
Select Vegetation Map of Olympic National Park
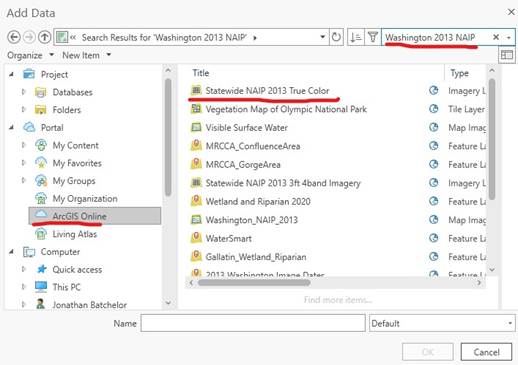pyautogui.click(x=286, y=109)
